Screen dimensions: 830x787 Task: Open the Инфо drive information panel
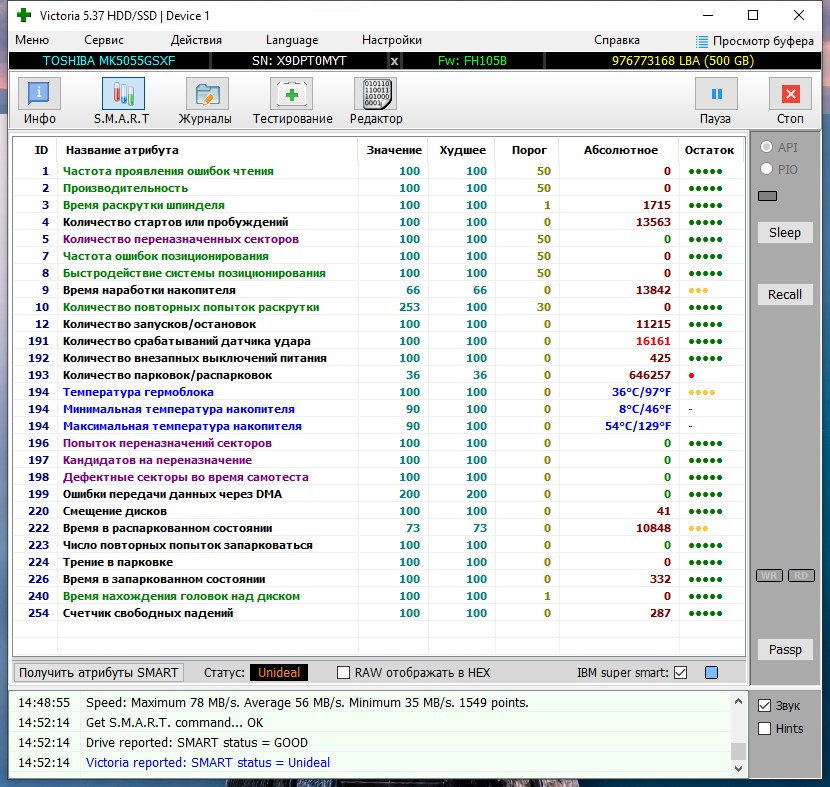(39, 94)
